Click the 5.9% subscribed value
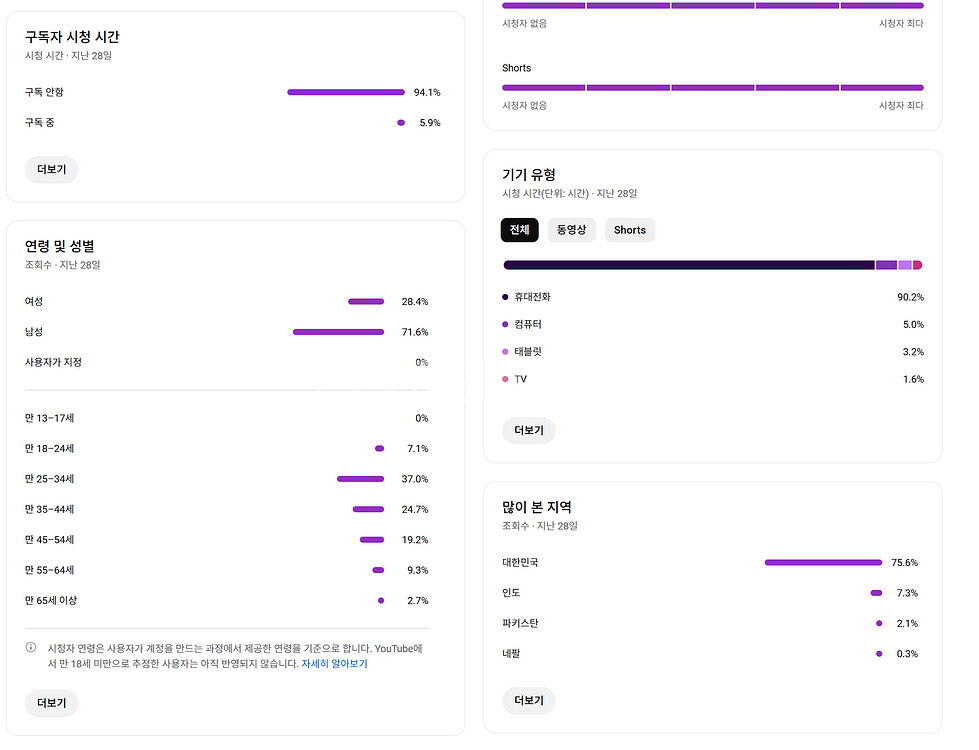The width and height of the screenshot is (979, 750). click(430, 123)
